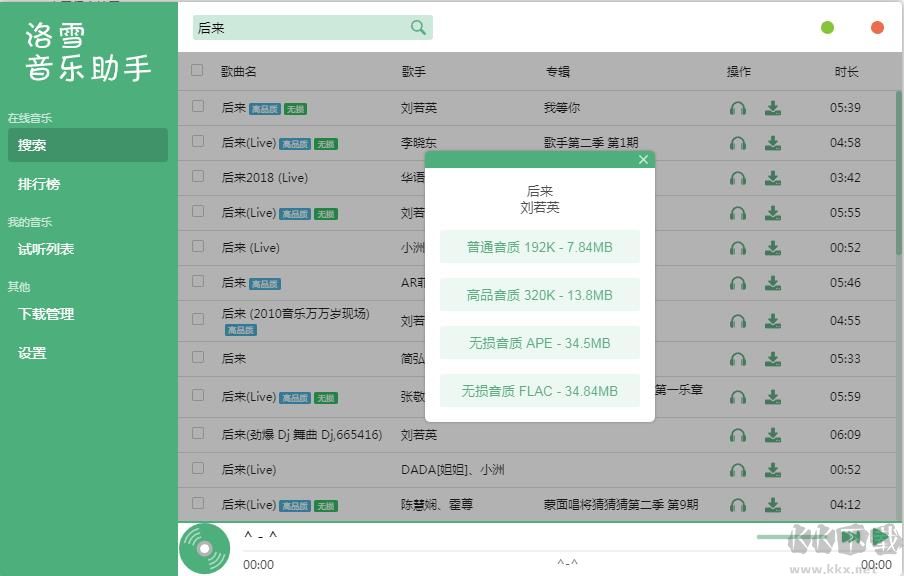The height and width of the screenshot is (576, 904).
Task: Check the box for 李晓东 后来(Live)
Action: coord(198,141)
